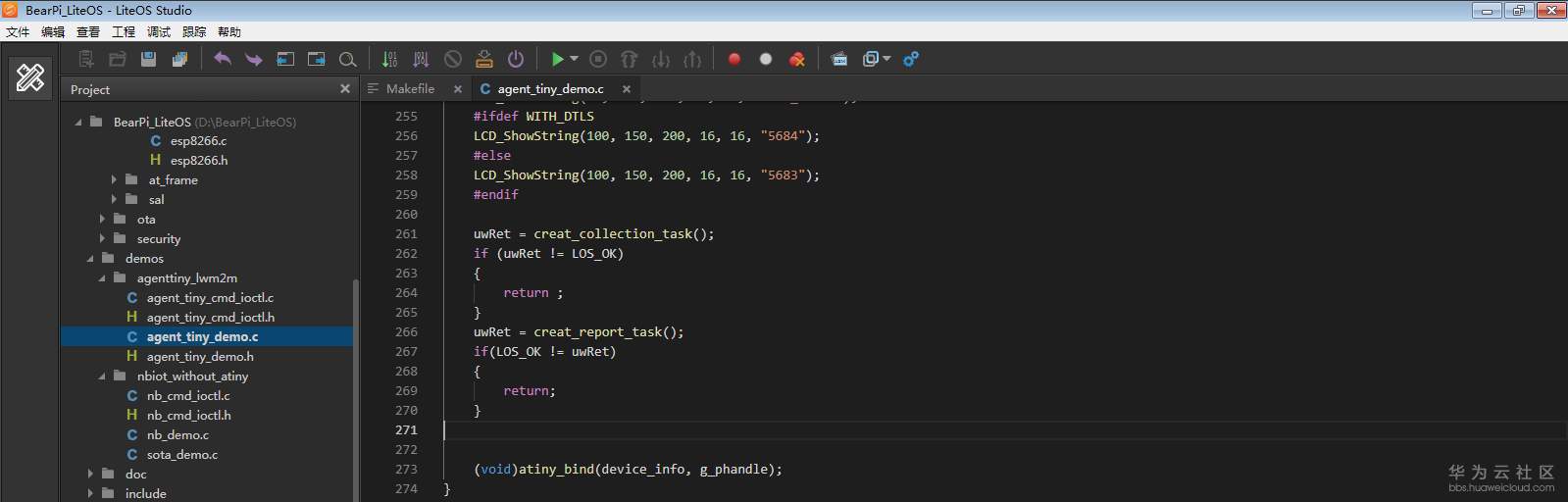Toggle breakpoint with the red dot icon

pyautogui.click(x=733, y=59)
